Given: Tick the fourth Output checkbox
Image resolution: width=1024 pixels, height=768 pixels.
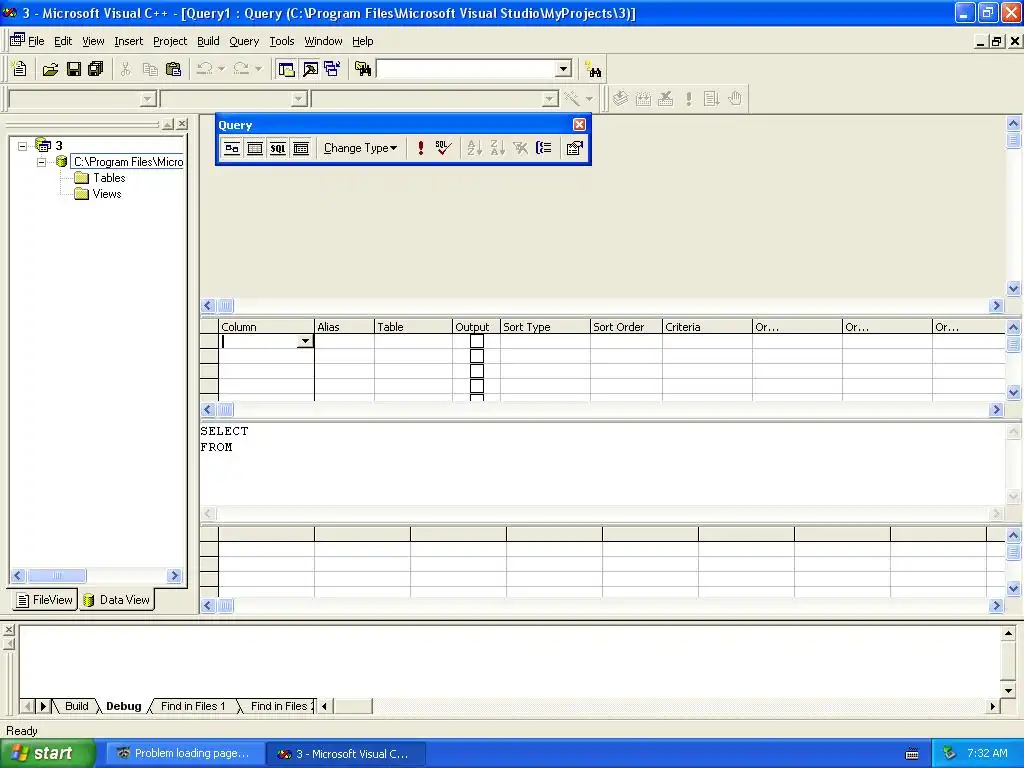Looking at the screenshot, I should tap(477, 386).
